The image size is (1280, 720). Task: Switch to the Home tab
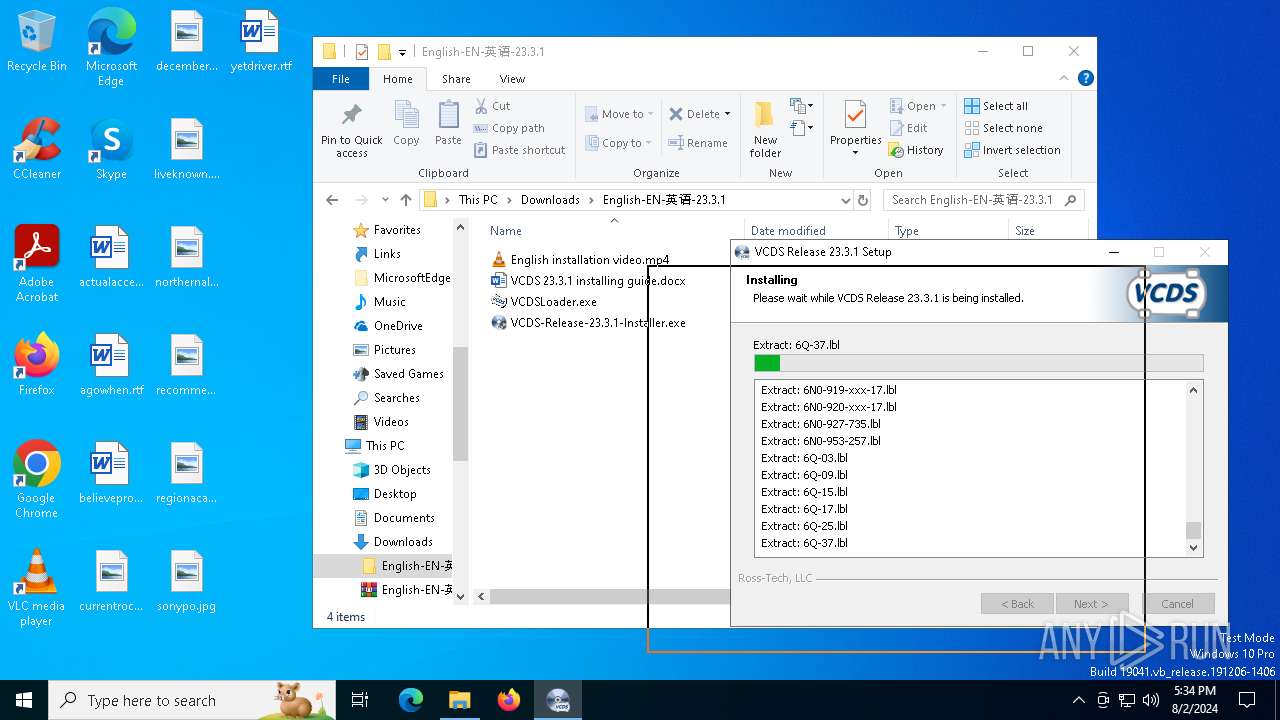click(397, 79)
